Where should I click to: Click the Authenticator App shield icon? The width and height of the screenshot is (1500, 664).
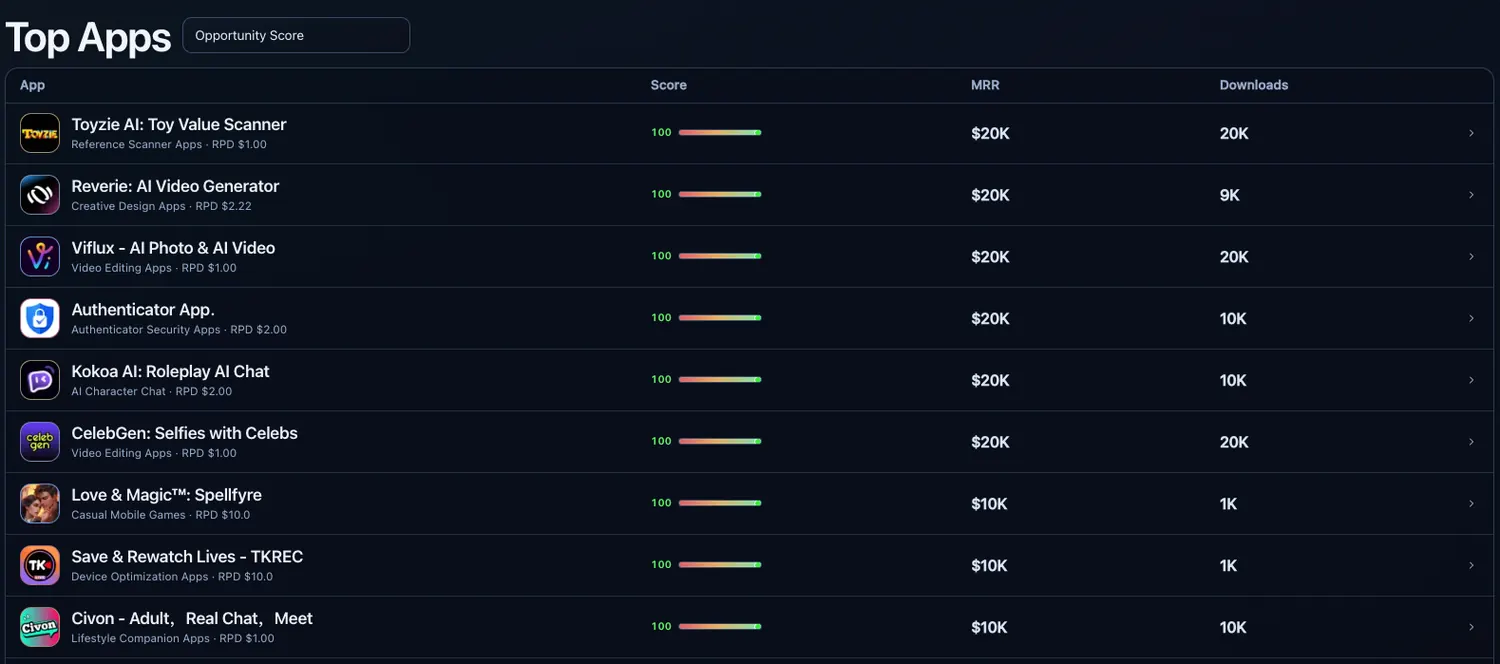40,319
